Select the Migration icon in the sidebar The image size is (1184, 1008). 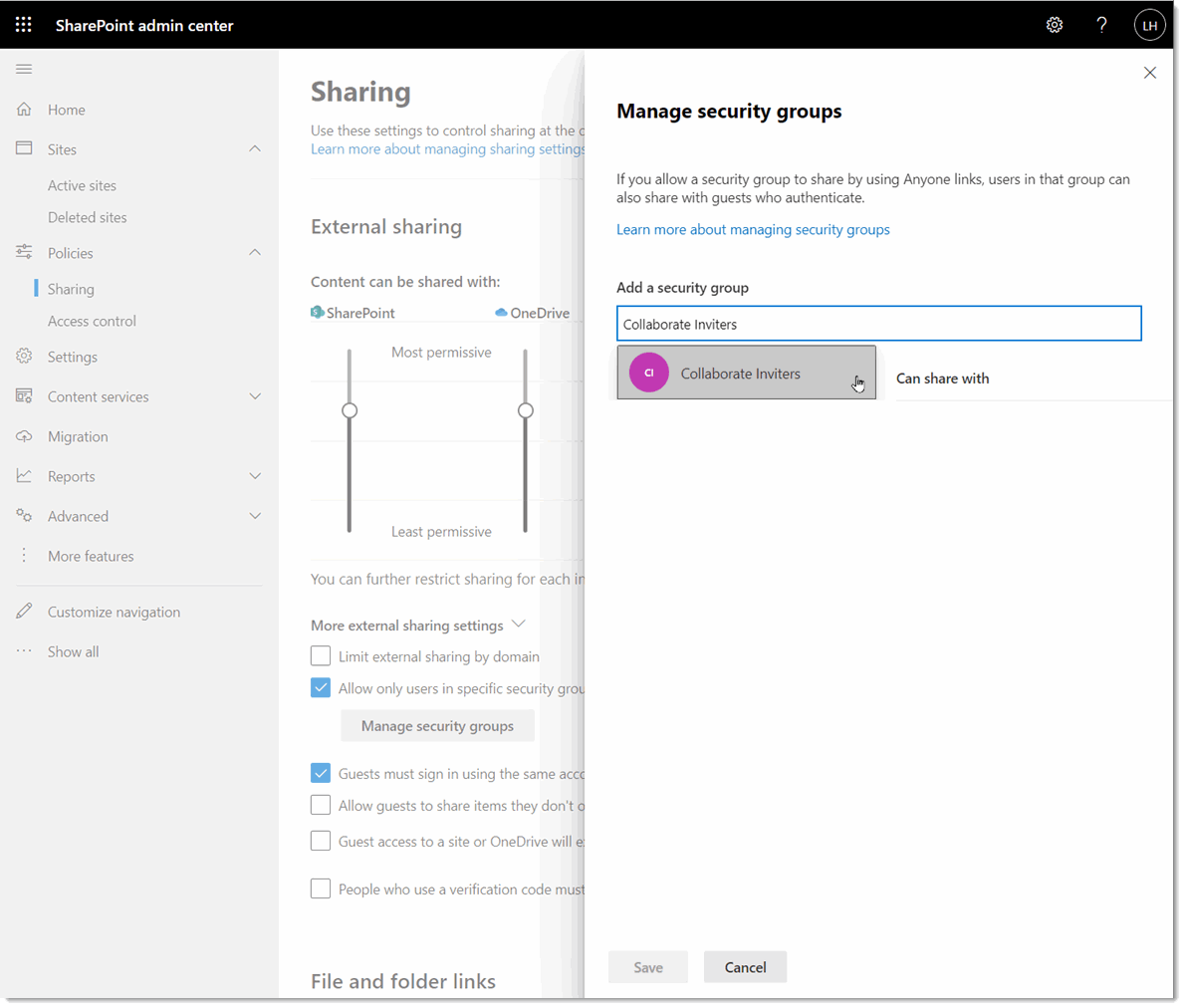pos(23,436)
